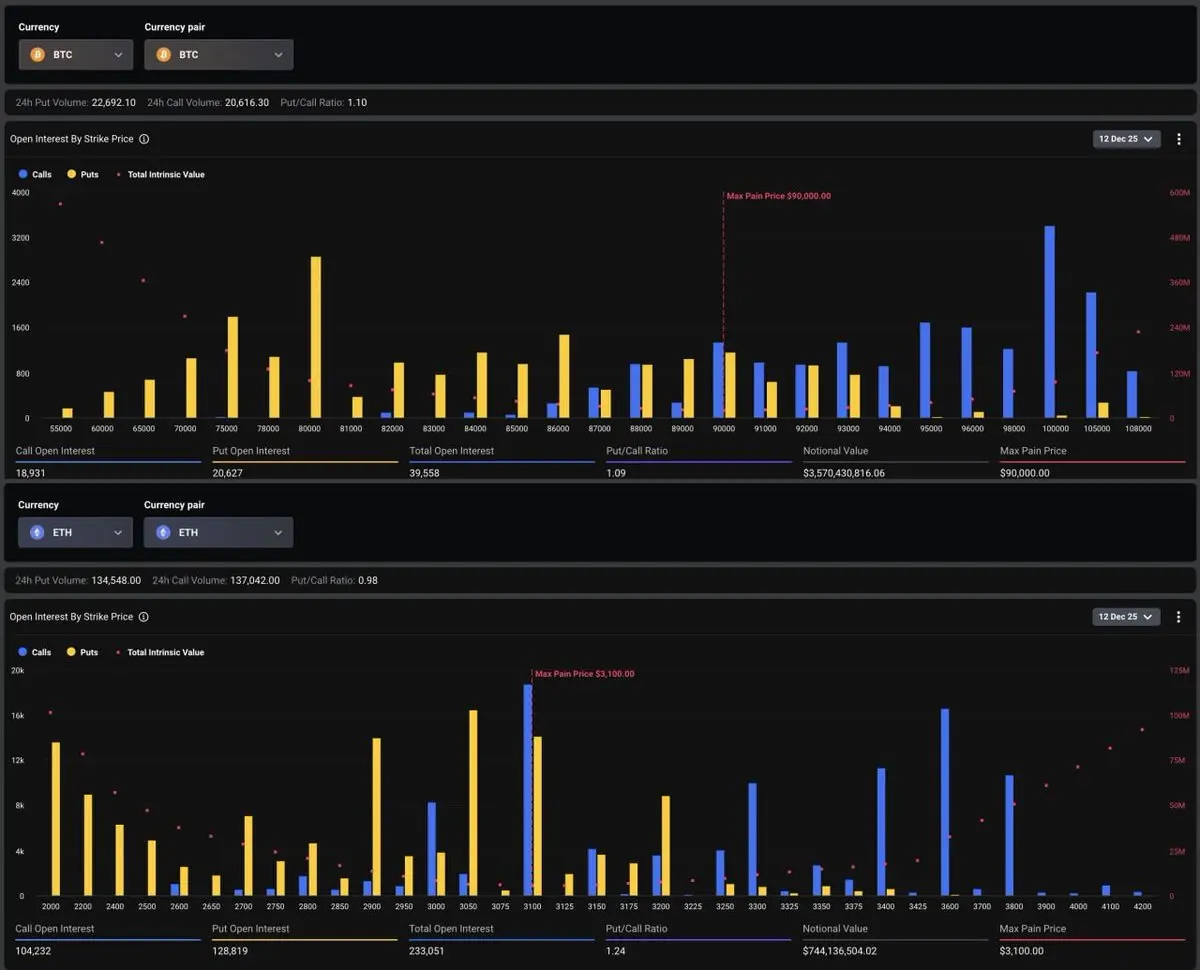
Task: Click the Ethereum logo in the Currency selector
Action: tap(37, 532)
